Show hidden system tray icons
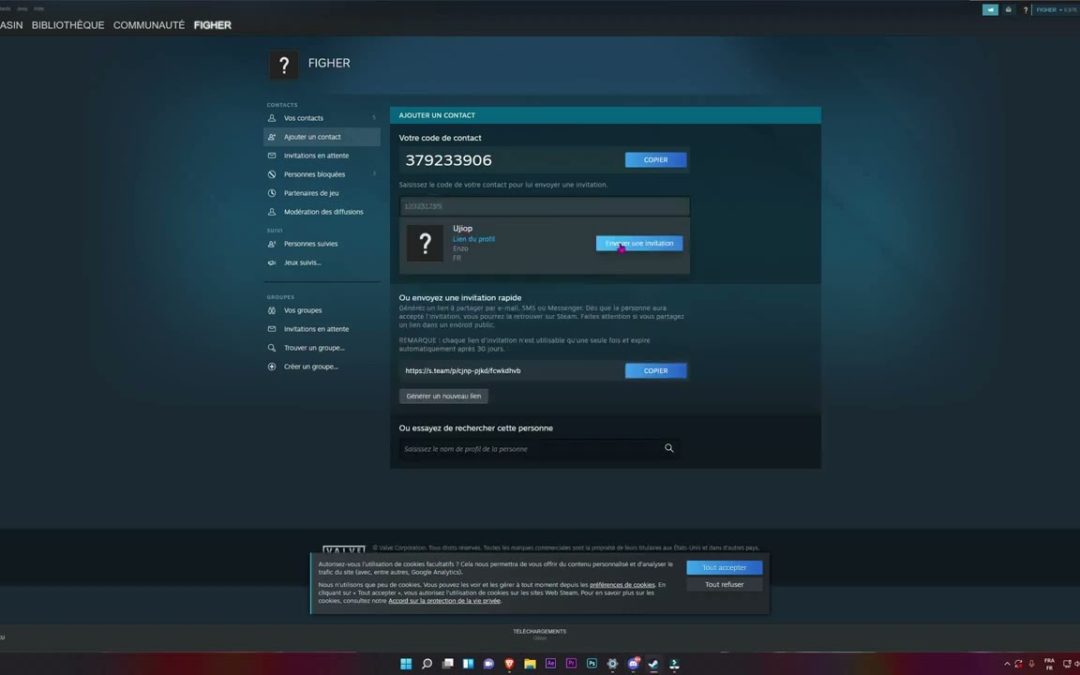1080x675 pixels. [x=1006, y=664]
